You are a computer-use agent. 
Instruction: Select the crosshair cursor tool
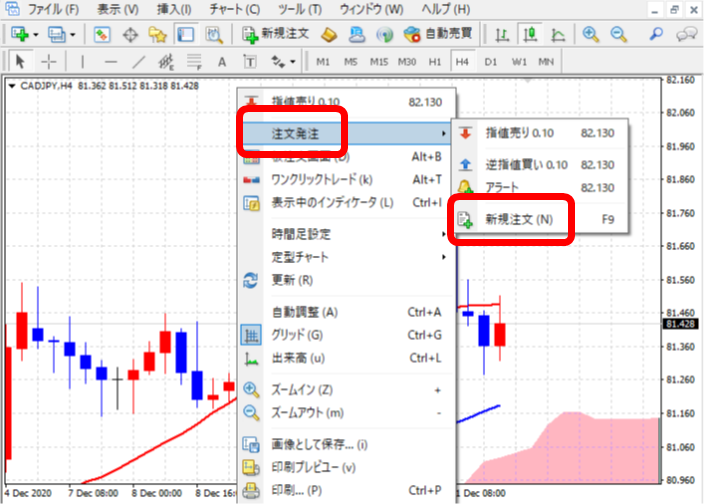pyautogui.click(x=48, y=61)
